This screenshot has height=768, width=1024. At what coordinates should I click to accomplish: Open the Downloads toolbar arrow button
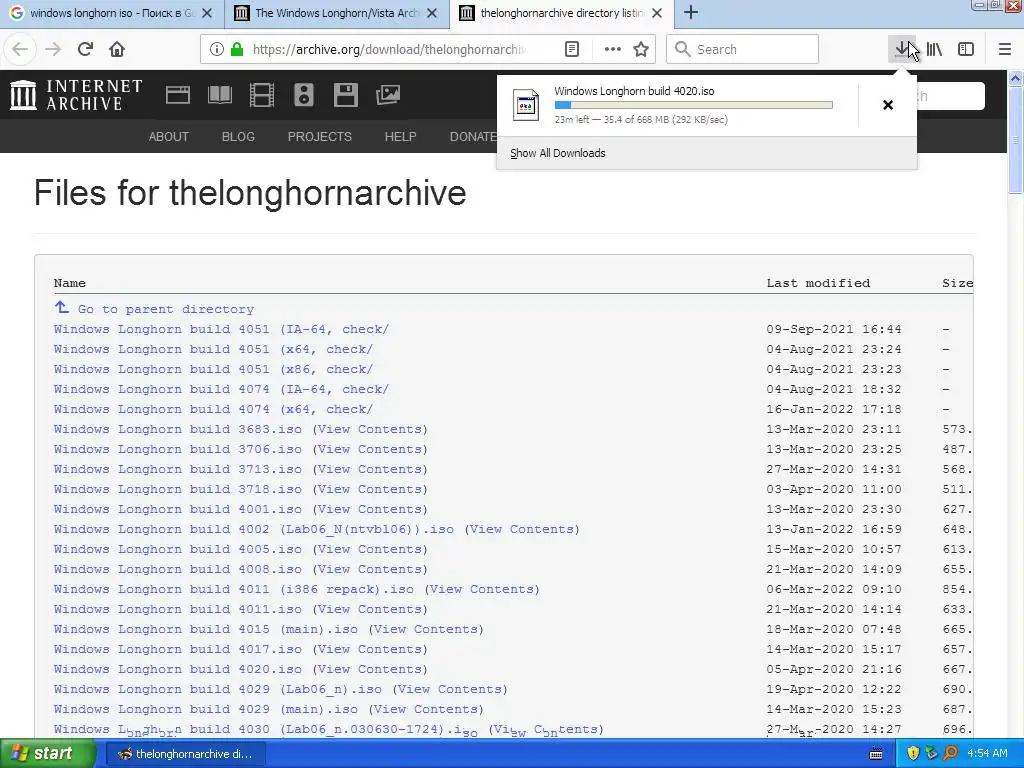[902, 49]
